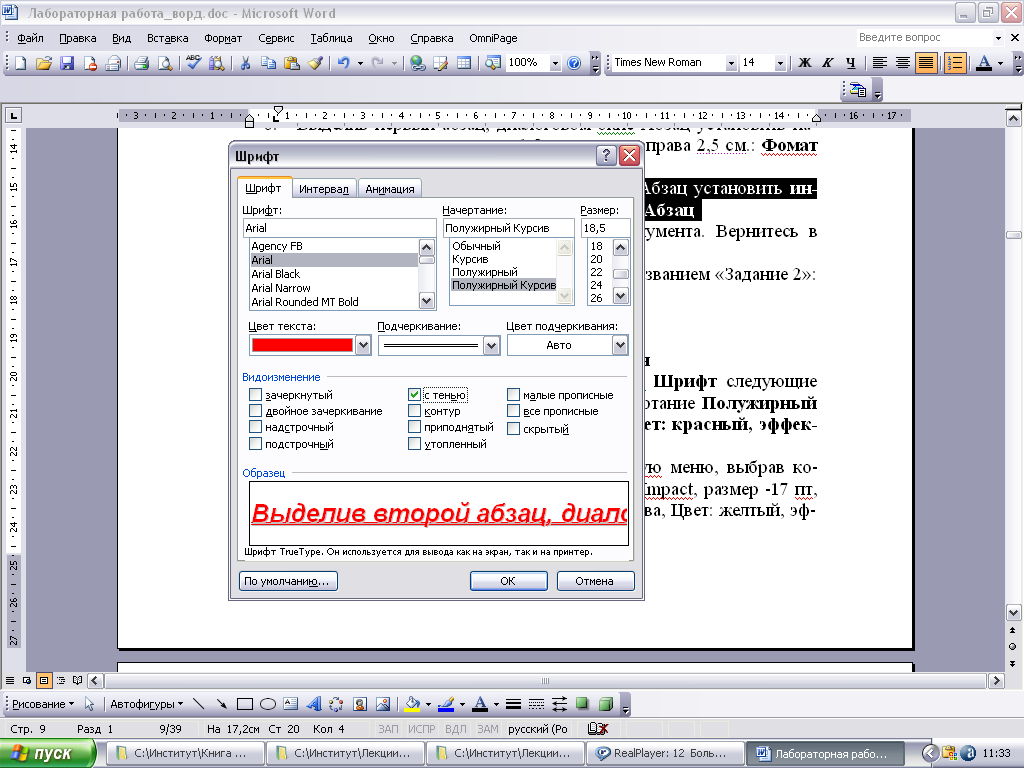Screen dimensions: 1024x768
Task: Insert hyperlink globe icon
Action: pos(417,63)
